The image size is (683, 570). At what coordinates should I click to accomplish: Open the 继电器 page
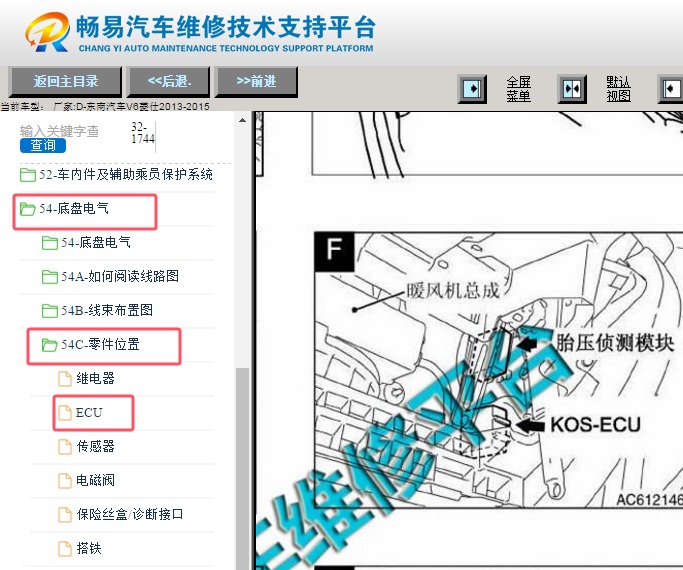pos(95,378)
